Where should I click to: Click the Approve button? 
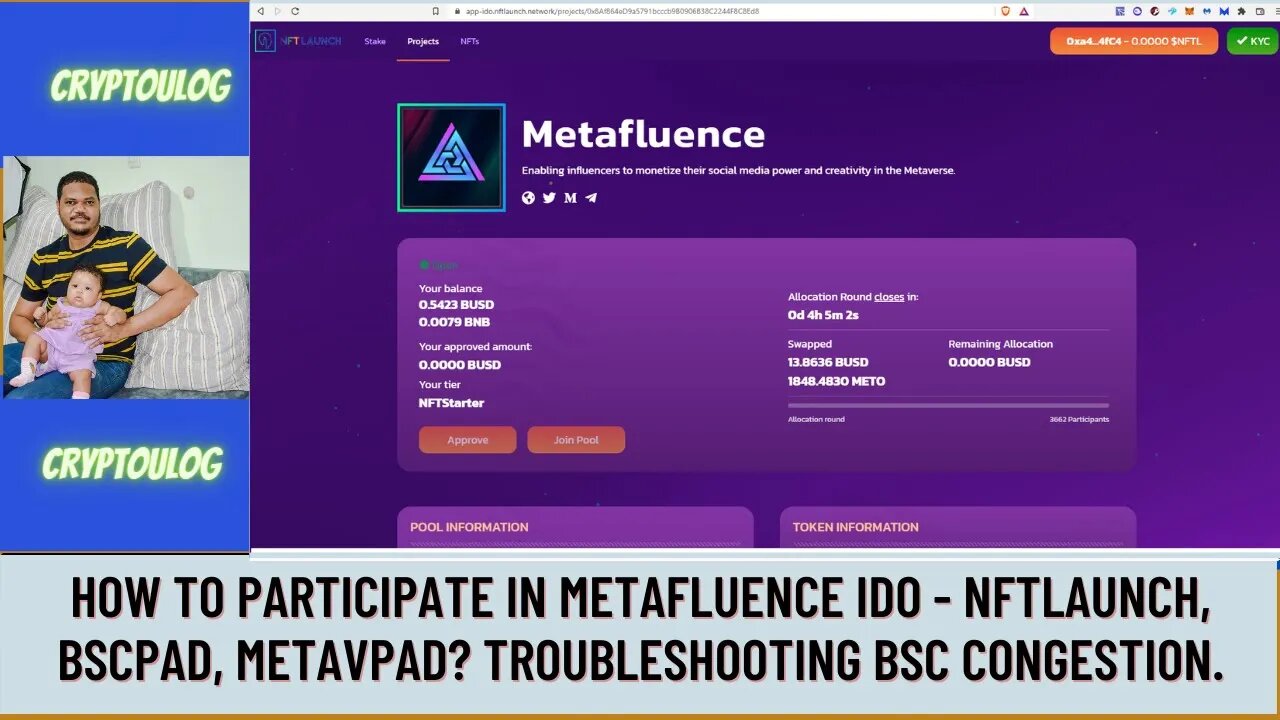pyautogui.click(x=468, y=440)
